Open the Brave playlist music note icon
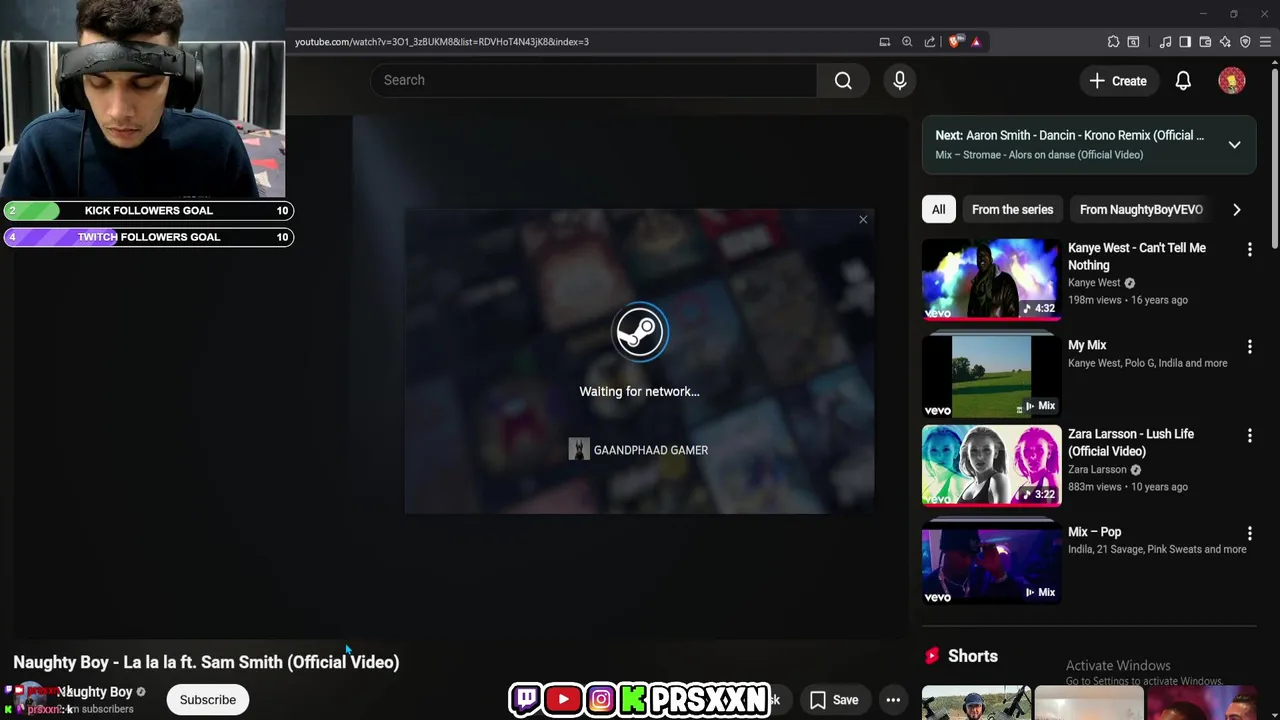 [x=1165, y=42]
